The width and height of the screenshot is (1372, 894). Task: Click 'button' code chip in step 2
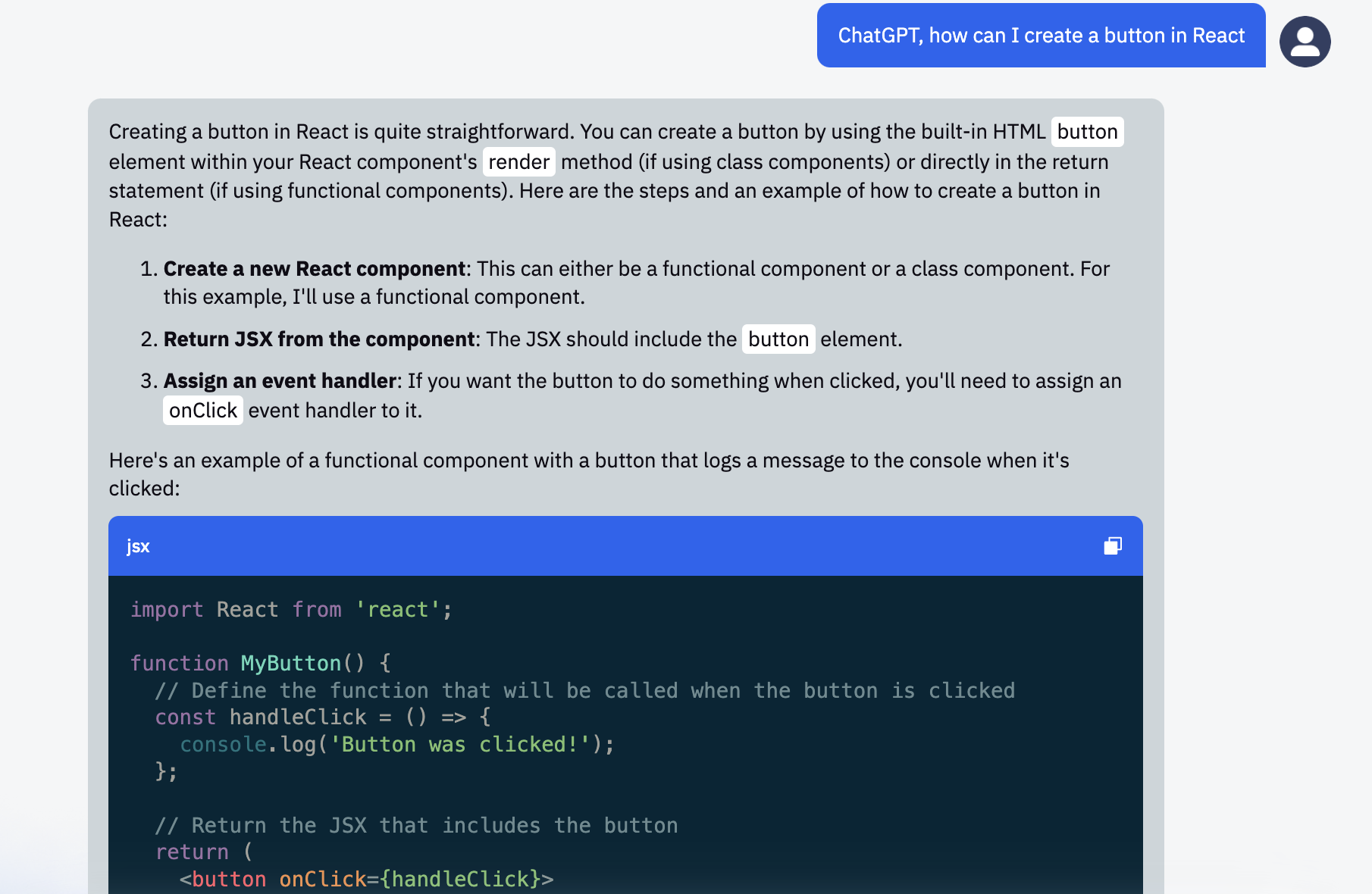[778, 339]
